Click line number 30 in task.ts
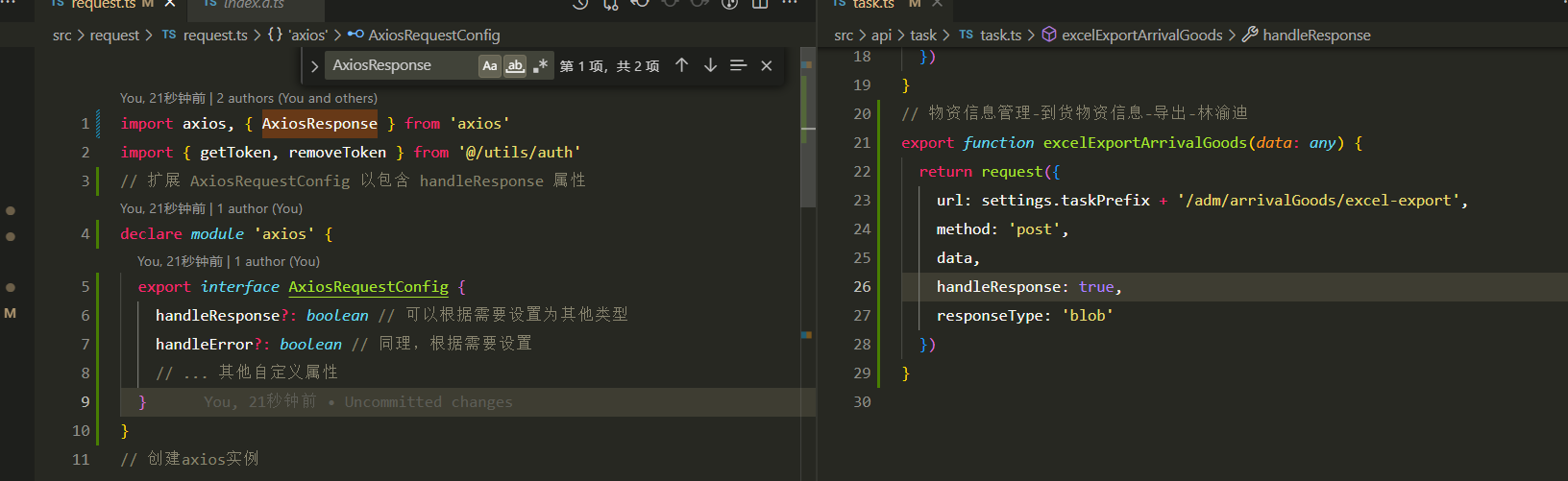1568x481 pixels. (x=862, y=402)
